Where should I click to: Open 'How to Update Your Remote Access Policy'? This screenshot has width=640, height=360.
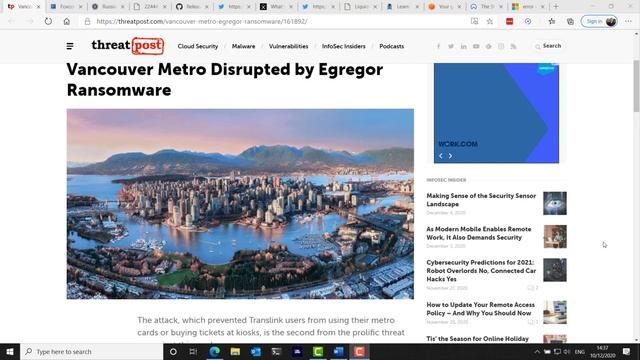(480, 309)
